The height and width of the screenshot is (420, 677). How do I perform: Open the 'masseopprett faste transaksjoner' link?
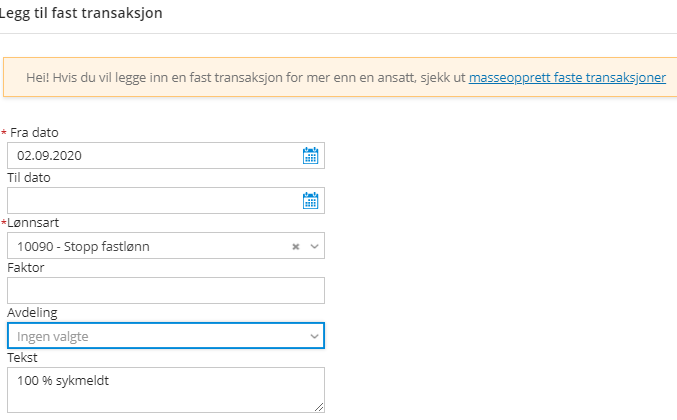[x=567, y=77]
